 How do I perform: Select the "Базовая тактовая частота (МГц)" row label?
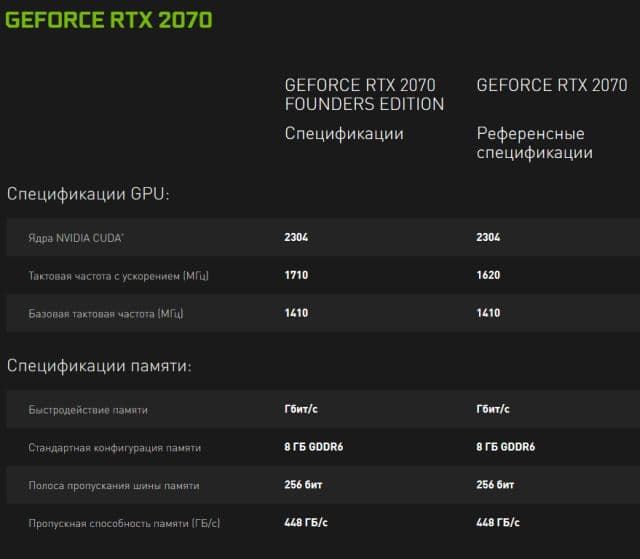(x=106, y=313)
